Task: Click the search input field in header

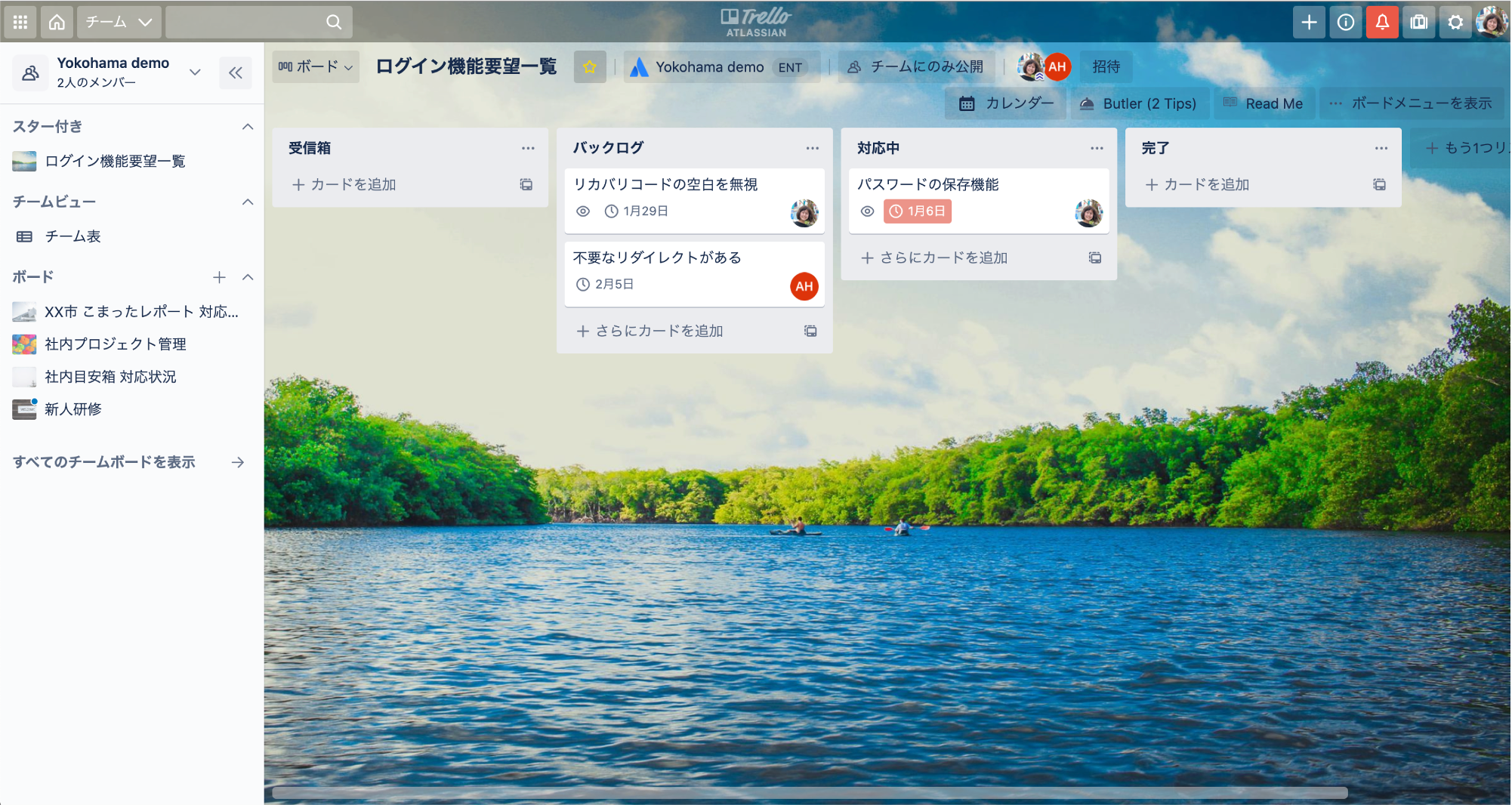Action: (249, 22)
